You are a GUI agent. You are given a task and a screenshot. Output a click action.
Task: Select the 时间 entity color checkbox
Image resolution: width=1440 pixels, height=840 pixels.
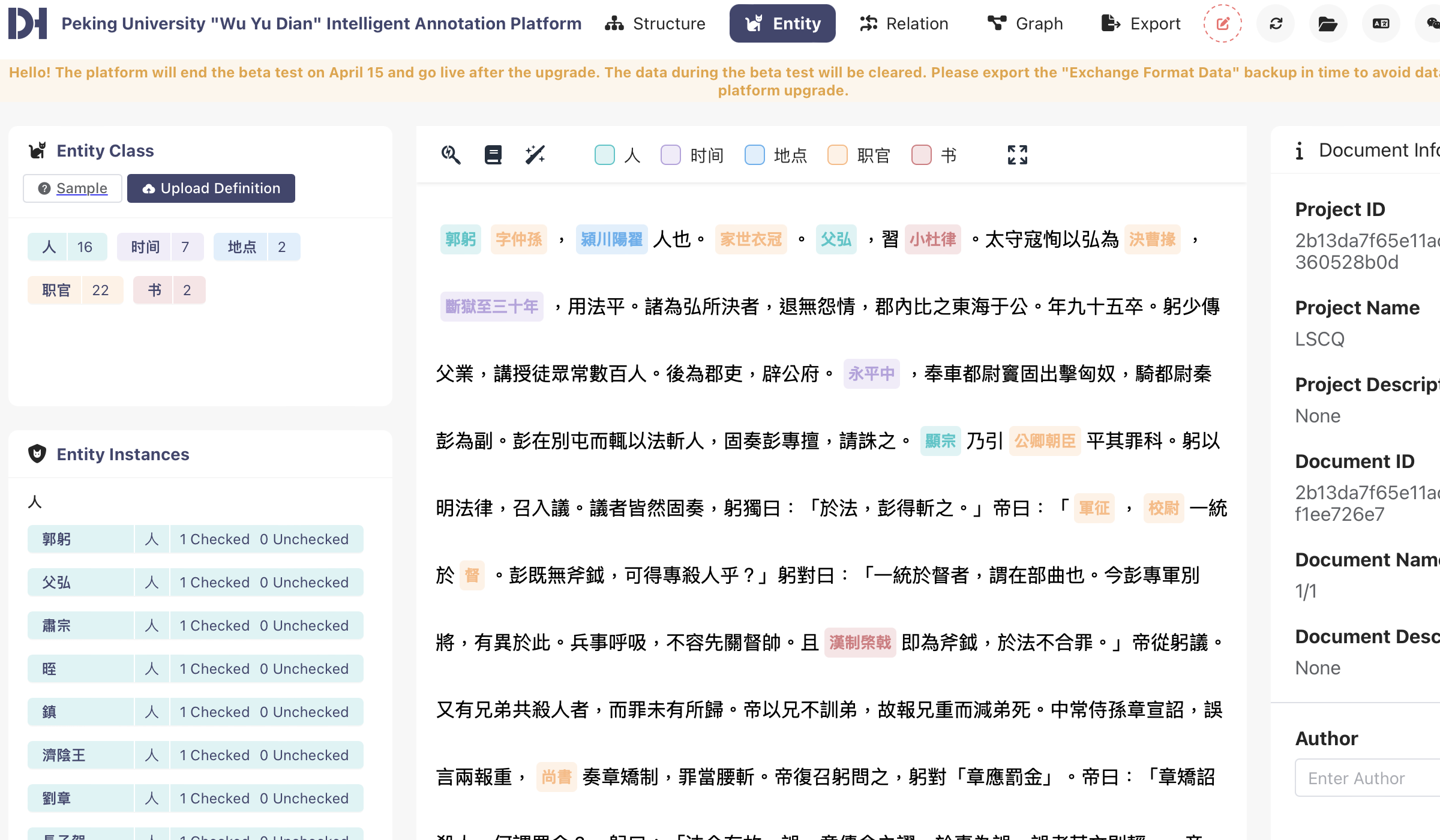point(671,155)
